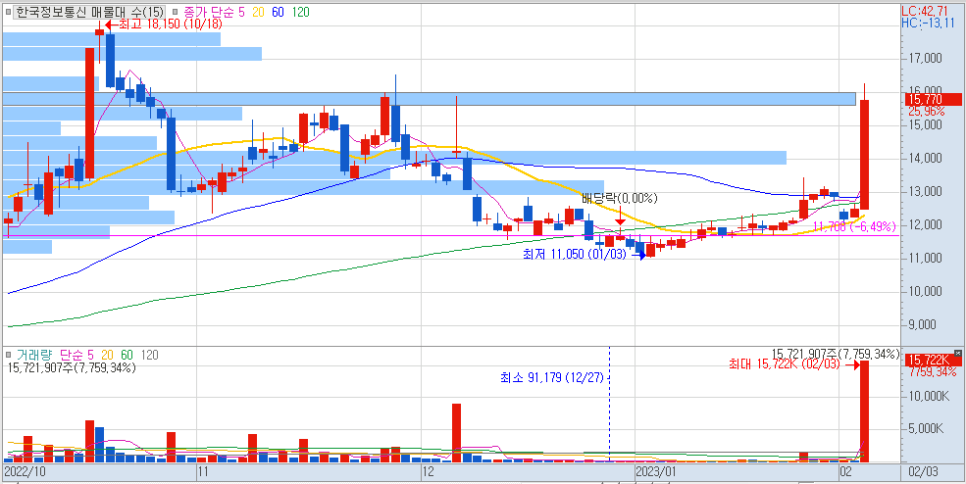Click the green 60 in the volume legend

click(x=127, y=355)
